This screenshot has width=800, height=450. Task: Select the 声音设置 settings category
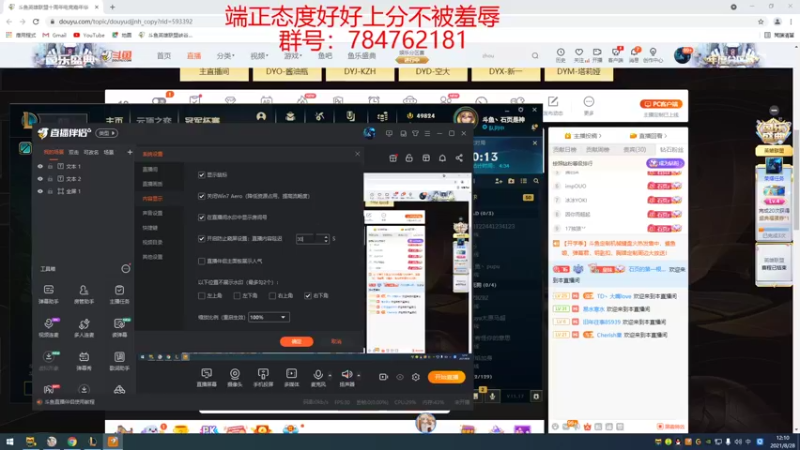click(152, 213)
